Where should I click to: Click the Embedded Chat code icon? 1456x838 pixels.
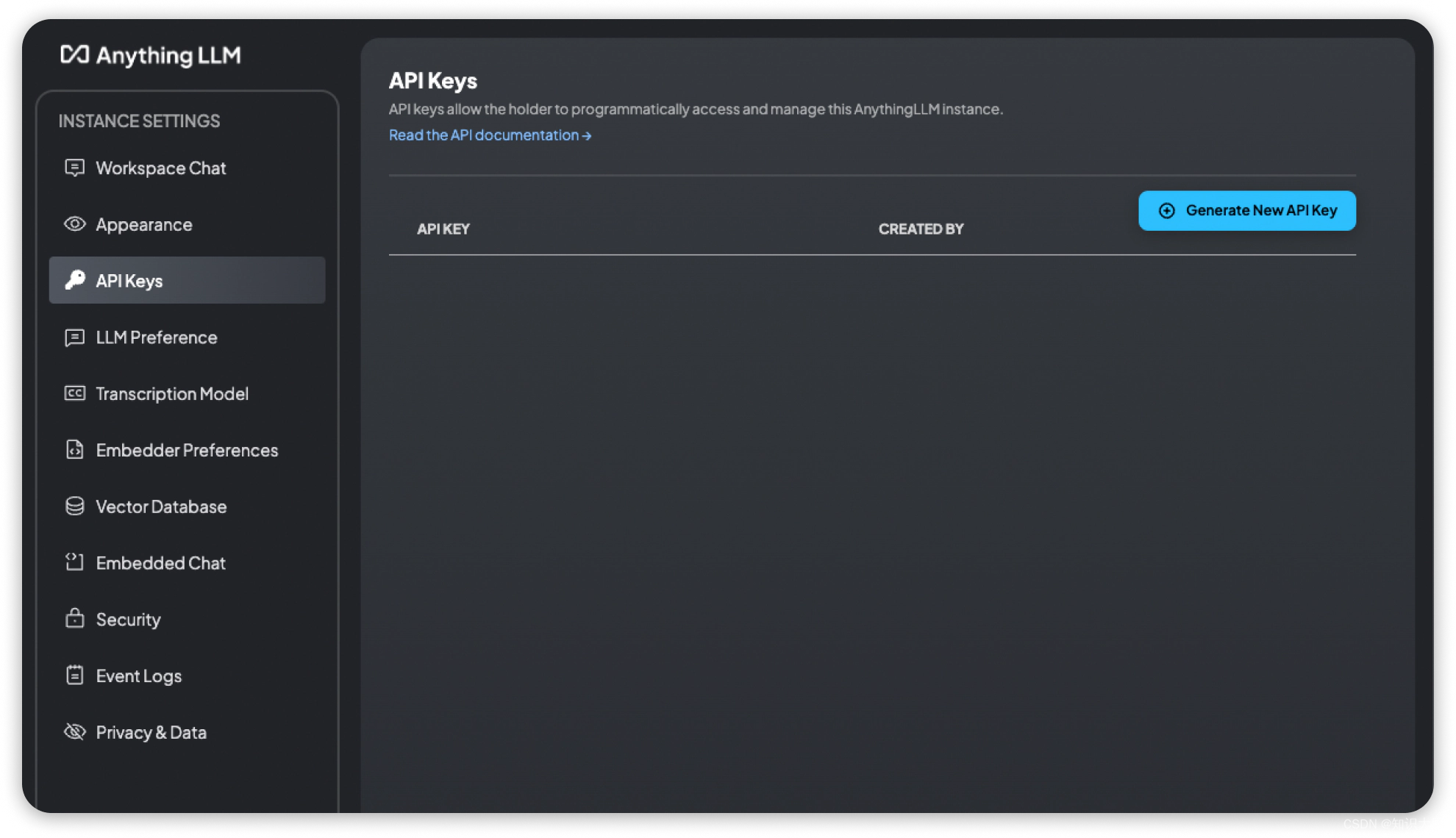pyautogui.click(x=74, y=562)
